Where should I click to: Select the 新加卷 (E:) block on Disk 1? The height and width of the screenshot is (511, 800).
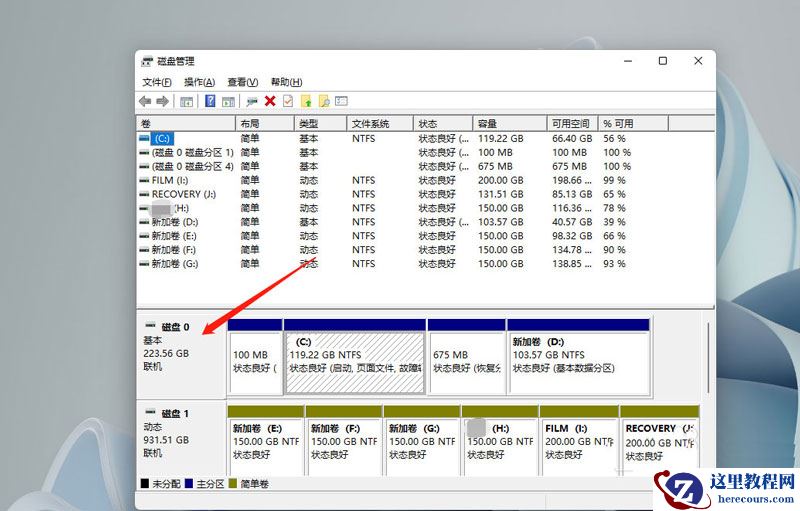(x=266, y=441)
